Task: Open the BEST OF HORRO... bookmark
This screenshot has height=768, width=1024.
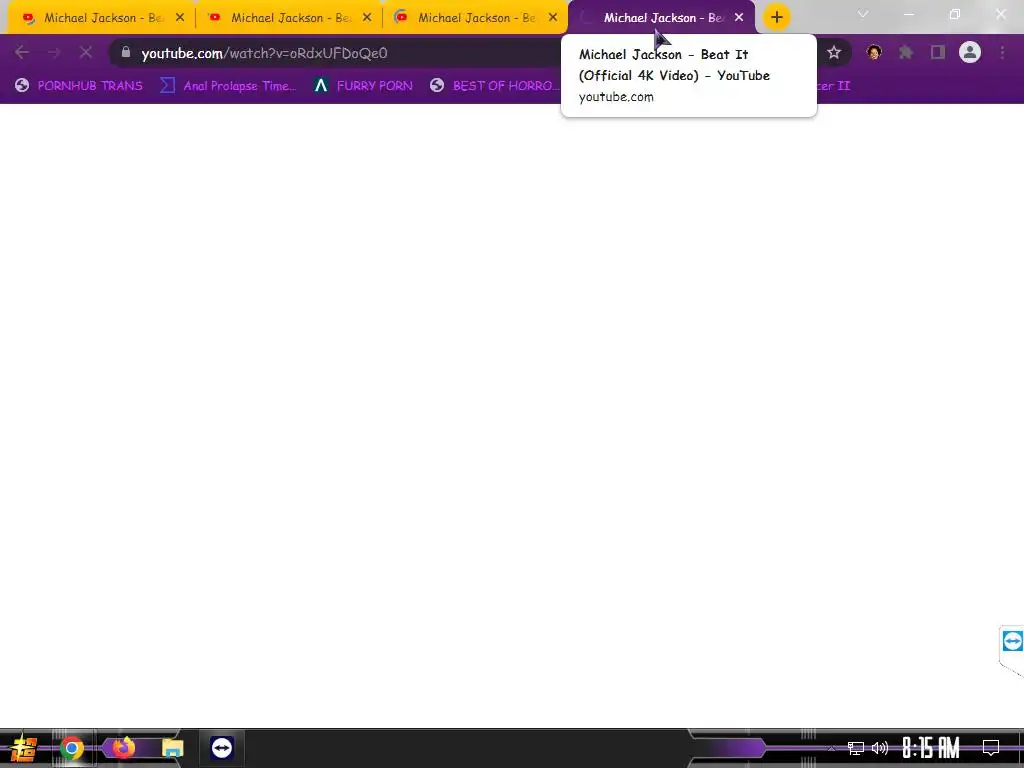Action: coord(494,86)
